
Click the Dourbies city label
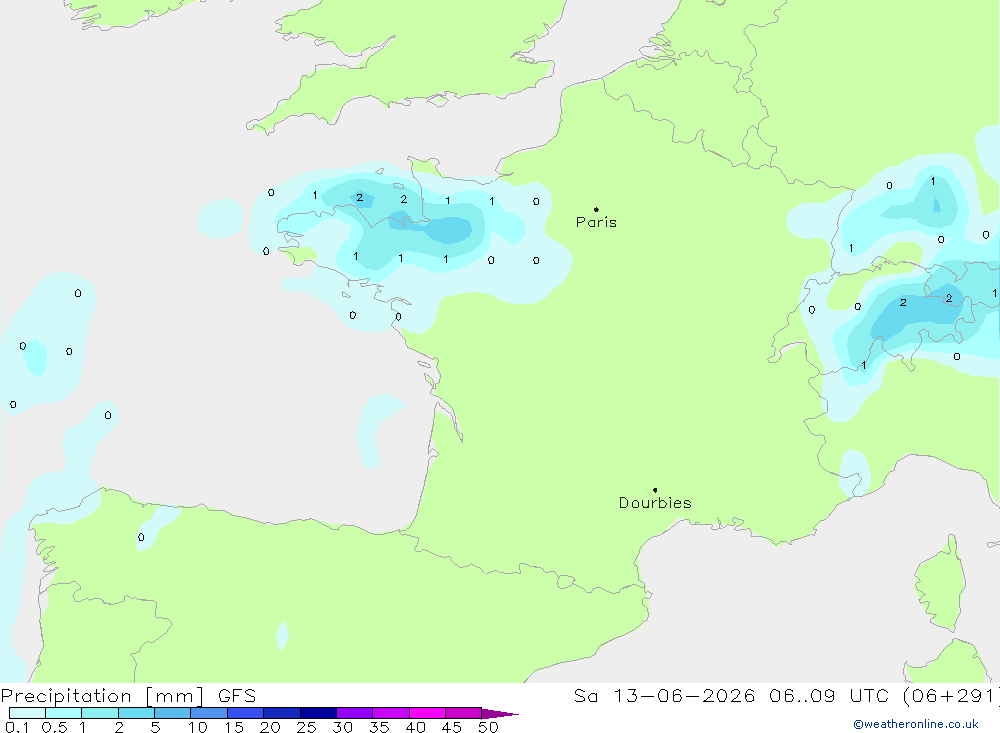coord(655,503)
